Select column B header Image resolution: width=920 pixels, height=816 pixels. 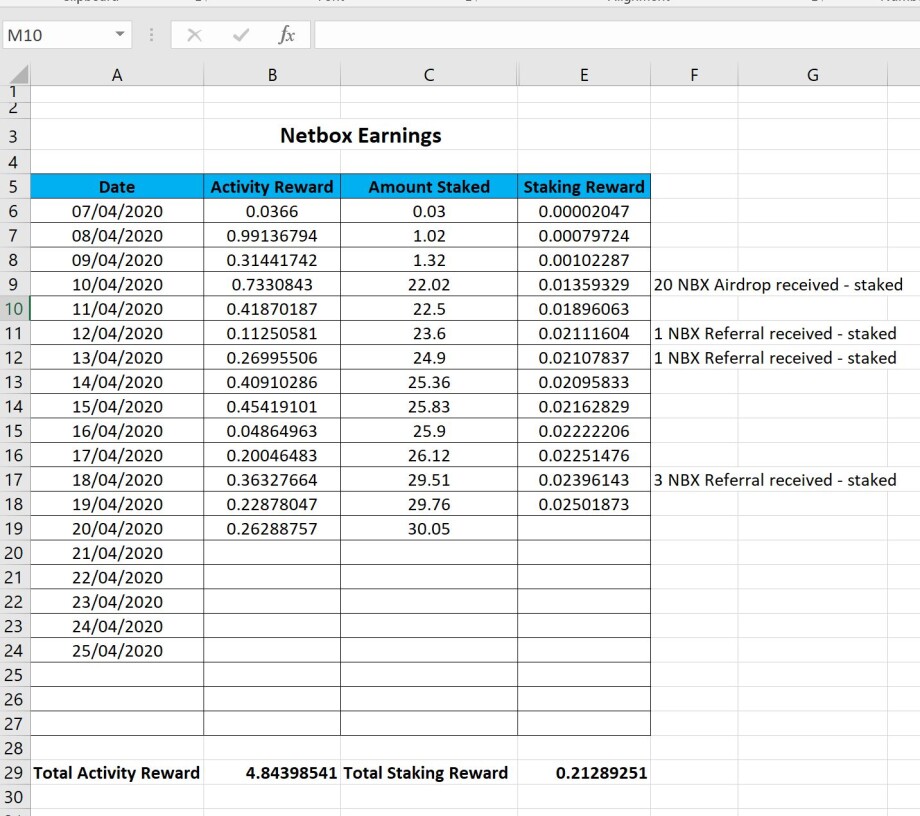point(272,75)
